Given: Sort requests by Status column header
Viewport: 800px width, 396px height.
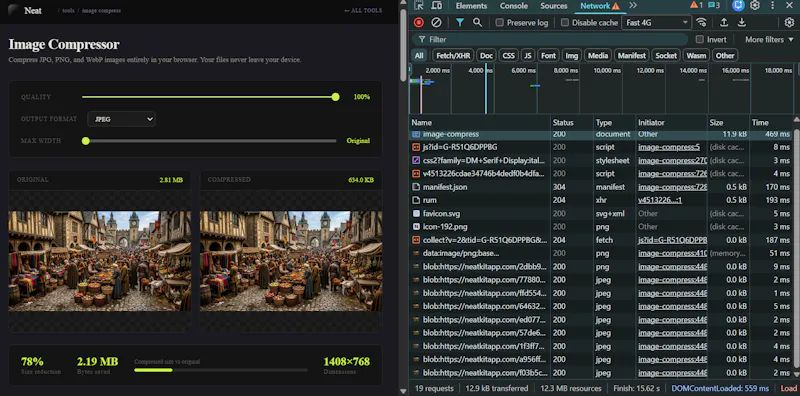Looking at the screenshot, I should [x=572, y=122].
